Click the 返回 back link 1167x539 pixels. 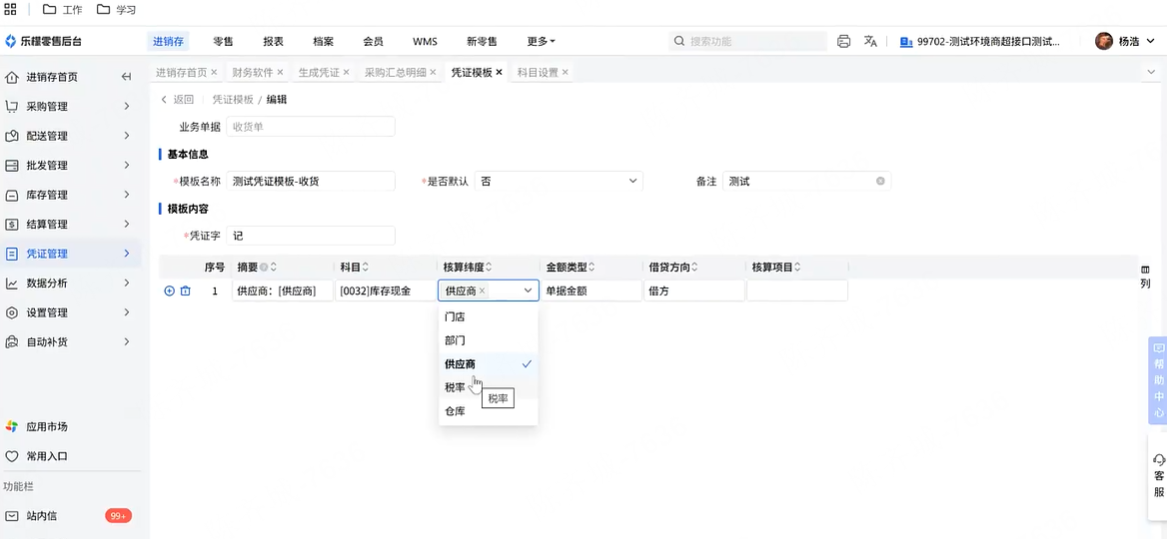pos(177,100)
